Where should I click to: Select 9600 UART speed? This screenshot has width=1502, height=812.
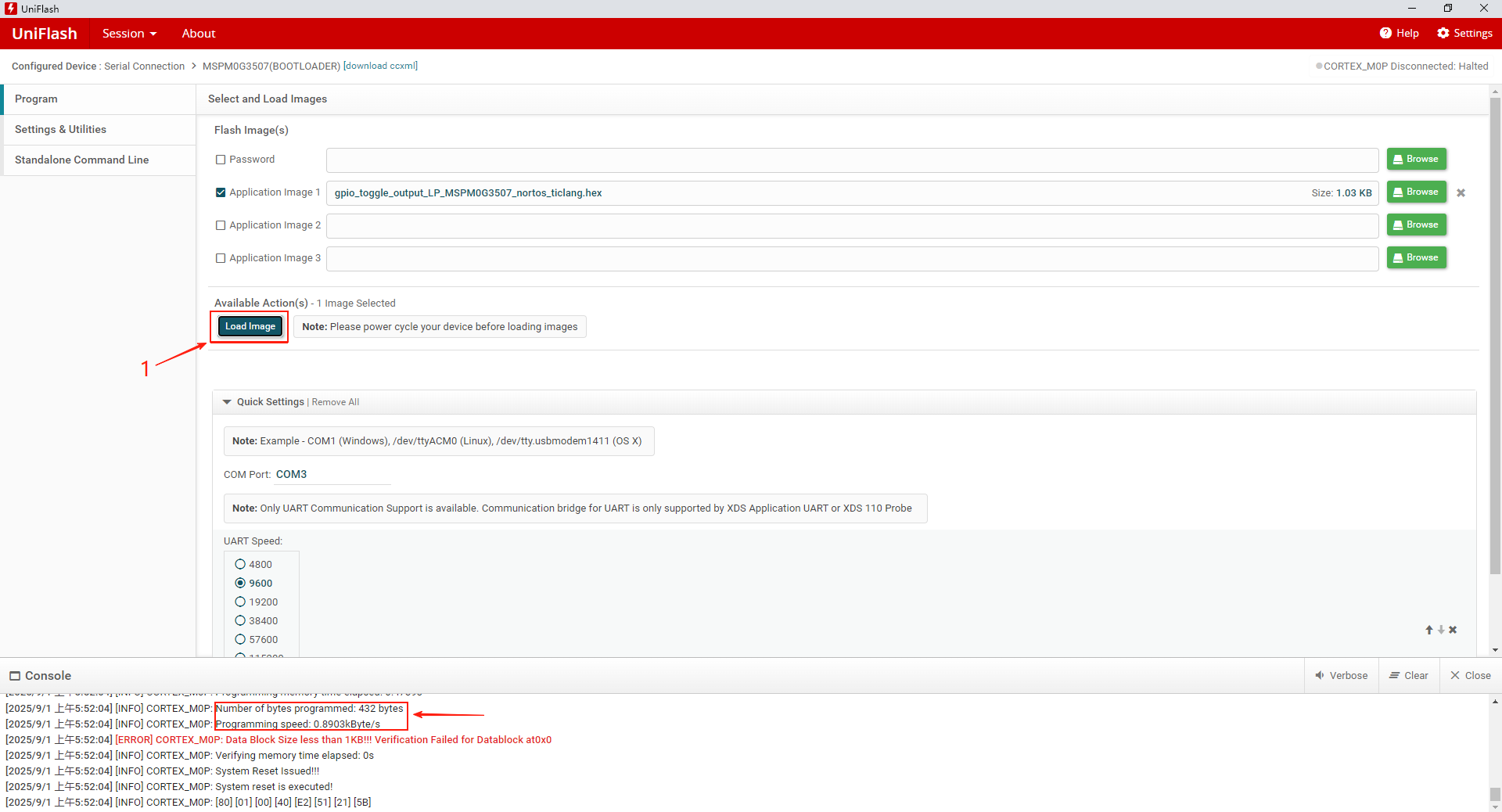tap(240, 583)
